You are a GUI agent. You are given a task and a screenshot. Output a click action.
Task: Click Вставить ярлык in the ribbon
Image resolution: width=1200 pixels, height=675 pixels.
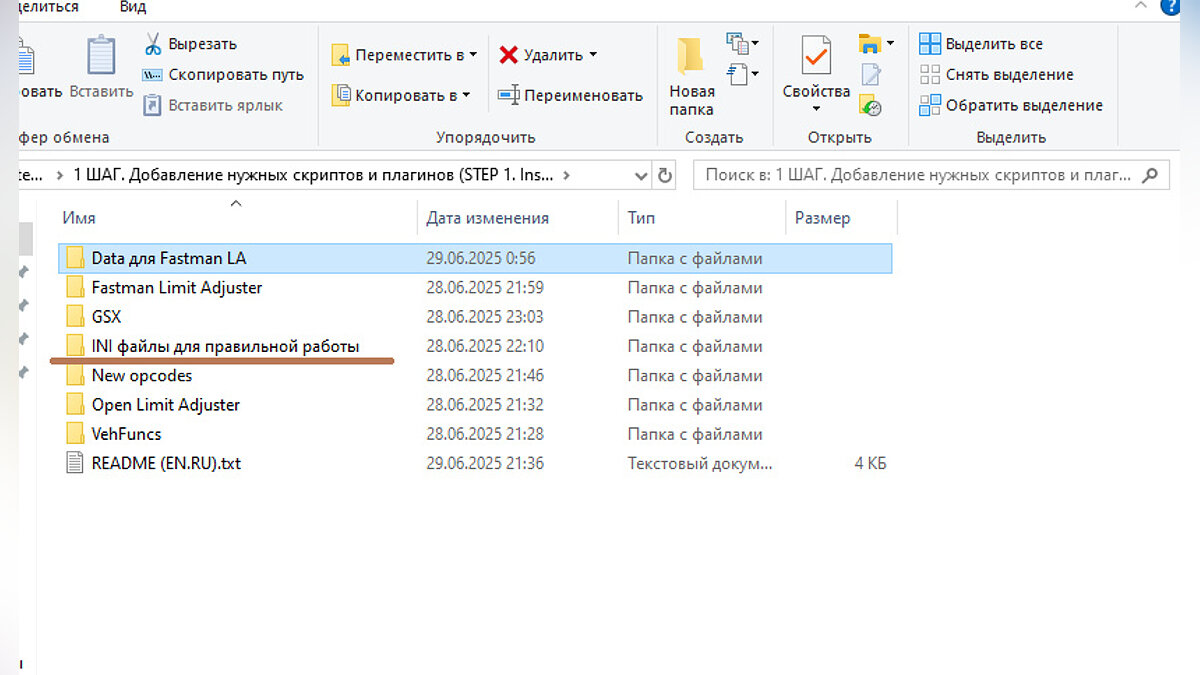[225, 105]
